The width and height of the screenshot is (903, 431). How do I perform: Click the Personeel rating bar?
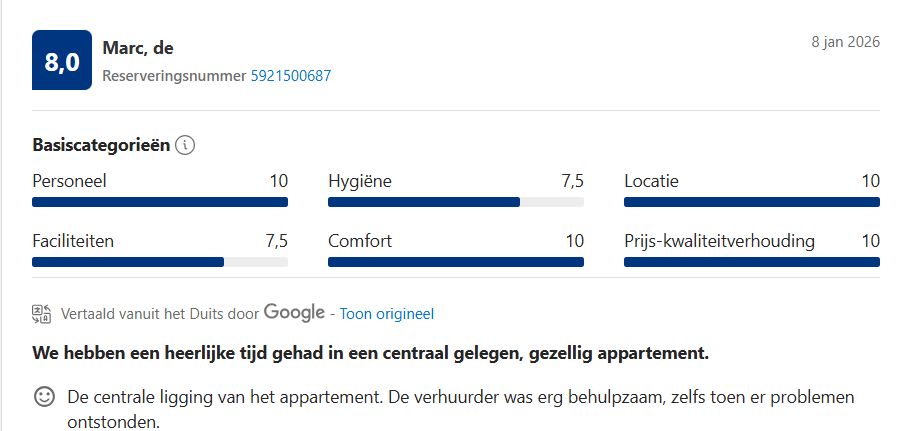[x=160, y=202]
